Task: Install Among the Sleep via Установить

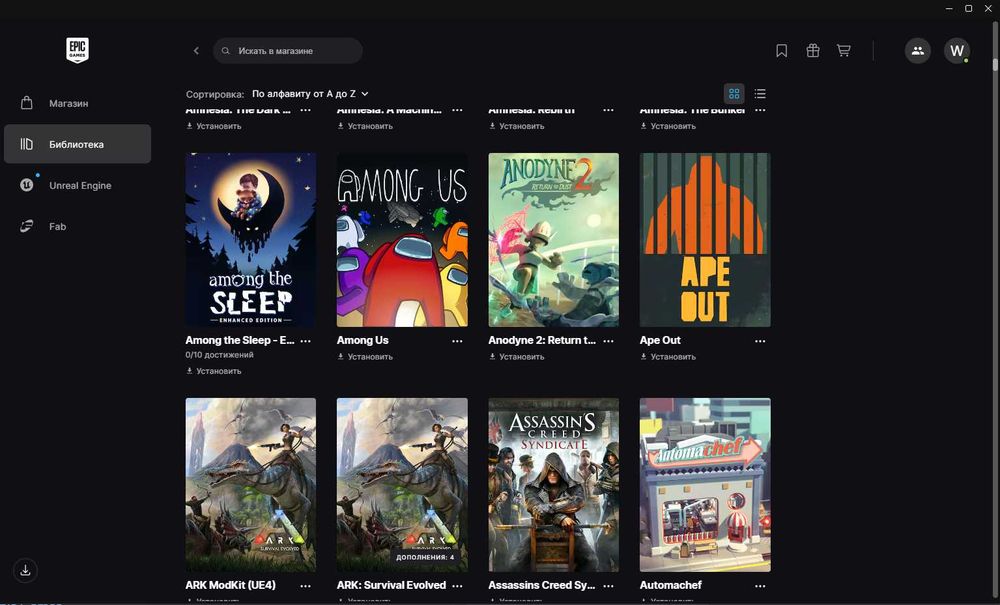Action: coord(214,371)
